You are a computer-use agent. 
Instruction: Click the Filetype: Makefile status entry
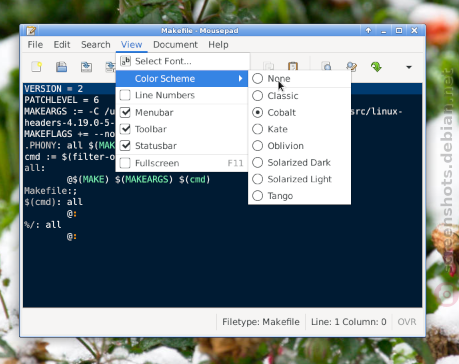pyautogui.click(x=261, y=322)
